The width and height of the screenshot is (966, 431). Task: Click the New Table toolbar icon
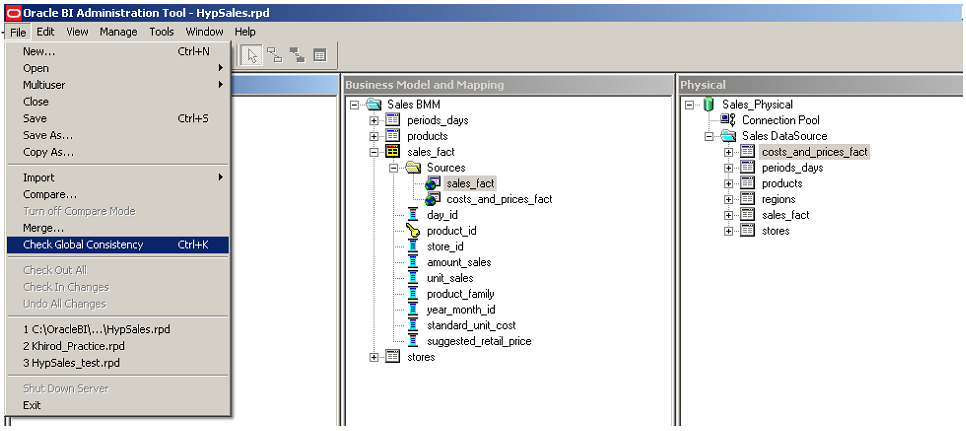click(x=320, y=55)
